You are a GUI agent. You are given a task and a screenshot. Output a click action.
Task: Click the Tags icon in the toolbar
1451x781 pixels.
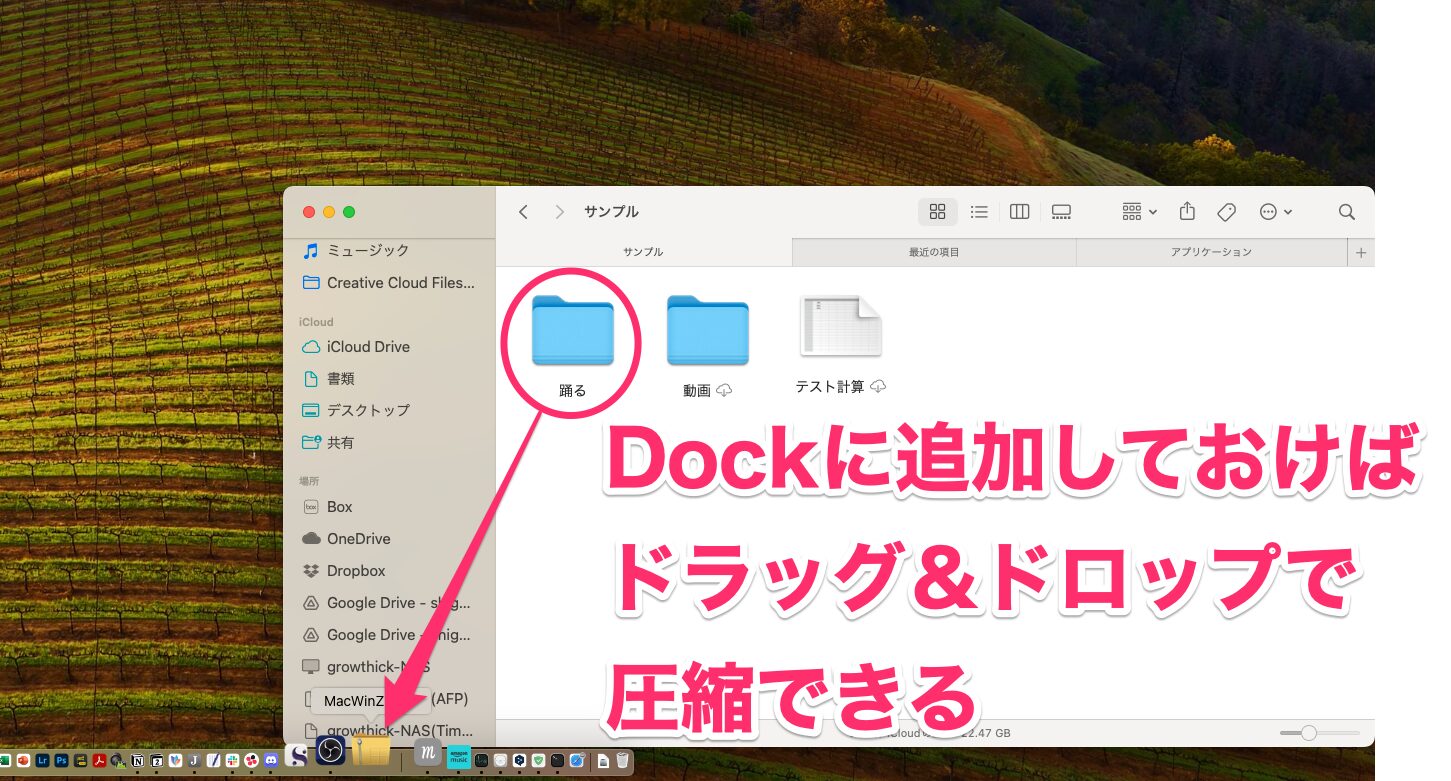pyautogui.click(x=1226, y=211)
